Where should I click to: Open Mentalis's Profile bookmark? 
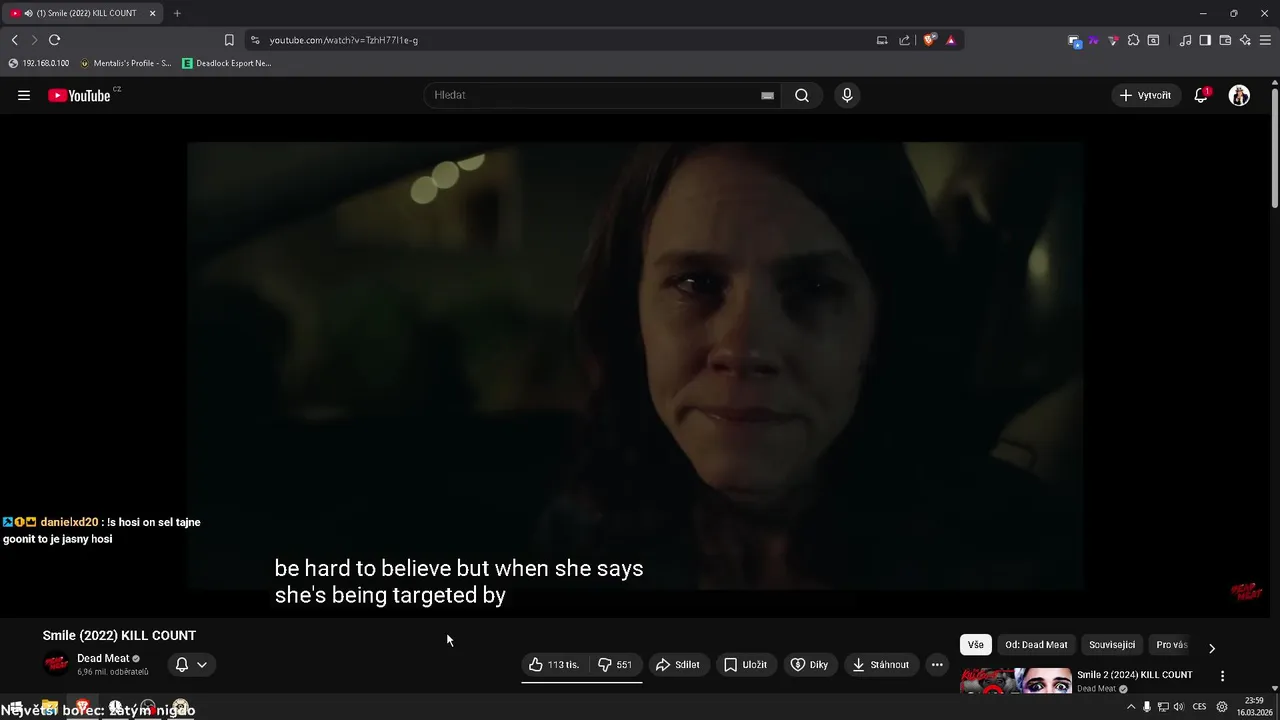point(125,63)
